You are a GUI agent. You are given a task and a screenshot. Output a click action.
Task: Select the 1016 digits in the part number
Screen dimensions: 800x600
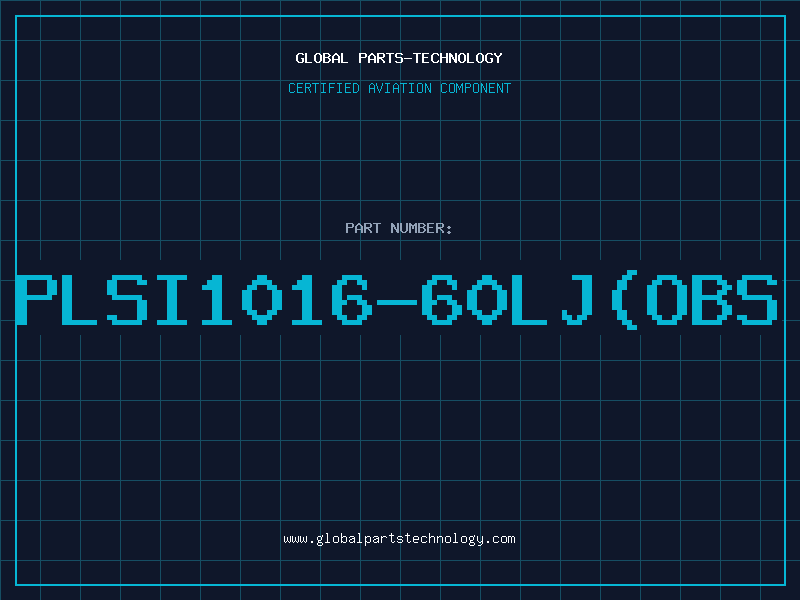(287, 299)
